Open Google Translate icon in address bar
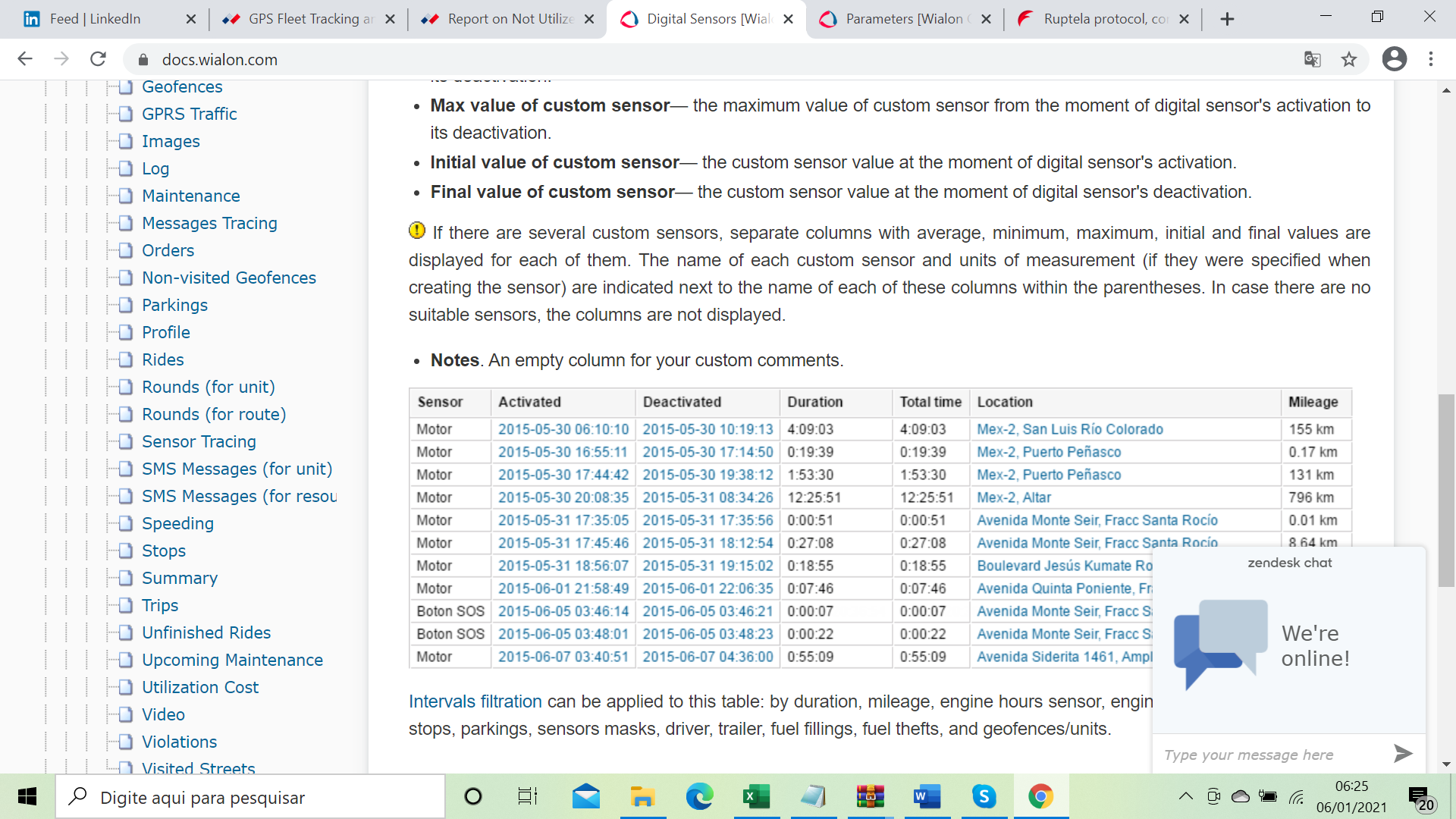The width and height of the screenshot is (1456, 819). pos(1312,59)
